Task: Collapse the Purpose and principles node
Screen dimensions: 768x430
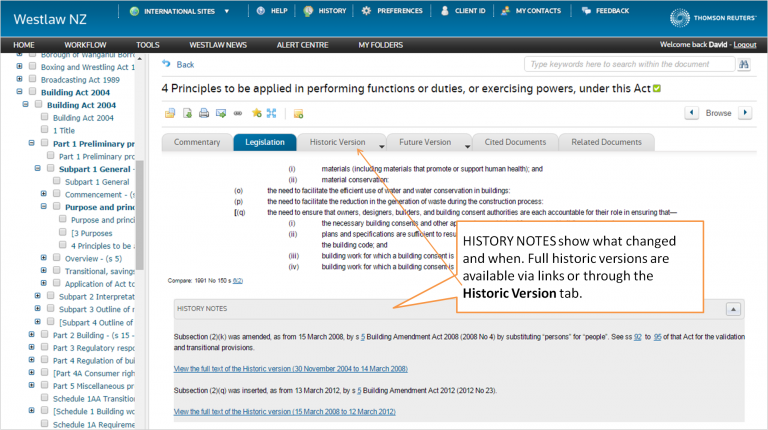Action: click(44, 207)
